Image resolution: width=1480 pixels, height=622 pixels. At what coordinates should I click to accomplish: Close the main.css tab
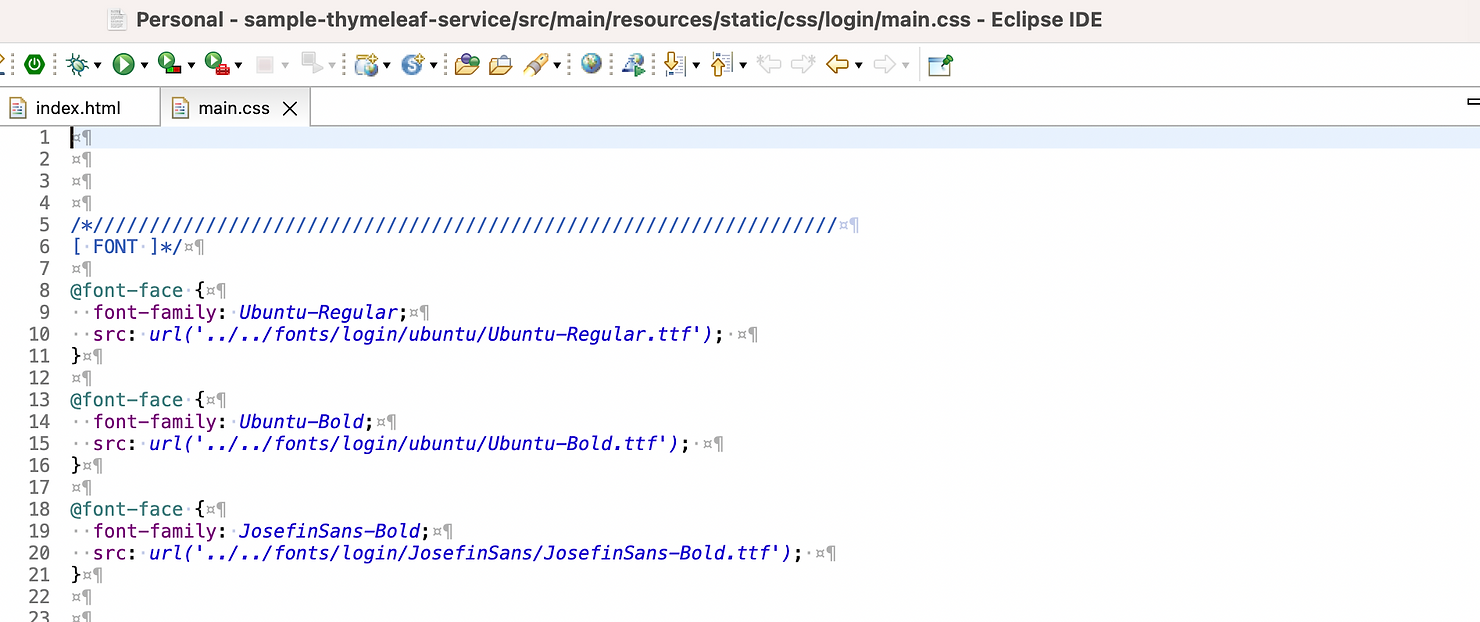click(290, 108)
